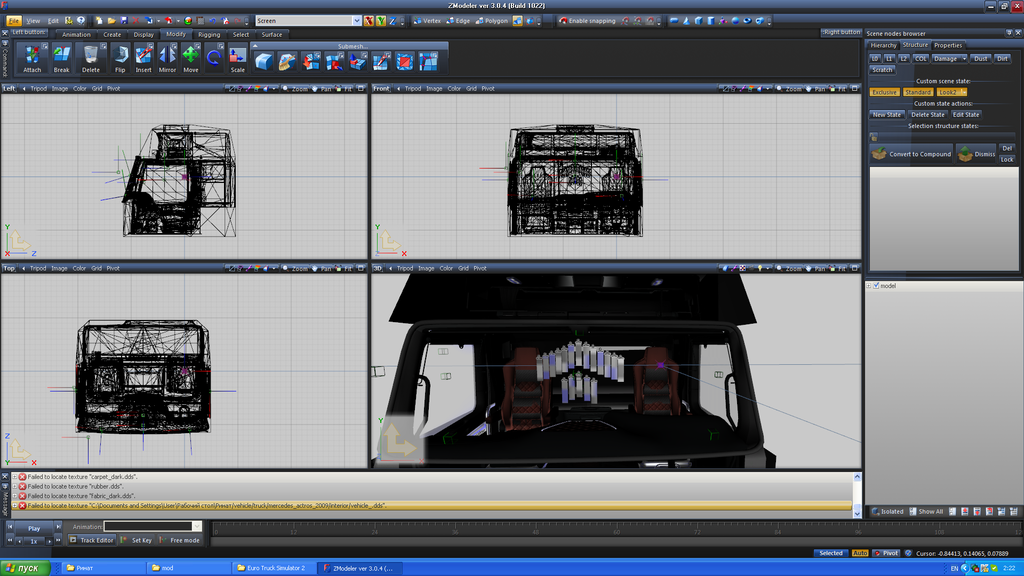The image size is (1024, 576).
Task: Click the Delete trash bin tool
Action: pyautogui.click(x=91, y=56)
